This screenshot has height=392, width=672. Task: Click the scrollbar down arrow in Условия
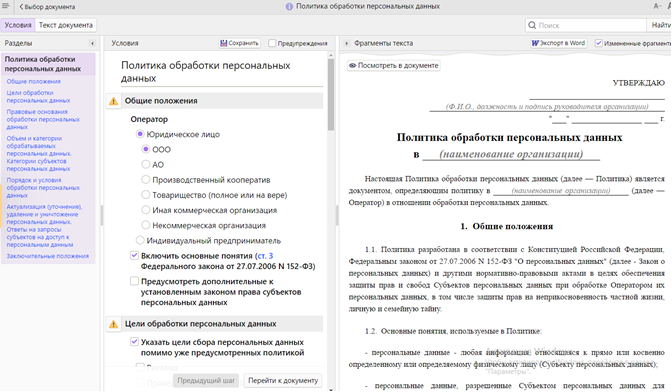[x=330, y=389]
